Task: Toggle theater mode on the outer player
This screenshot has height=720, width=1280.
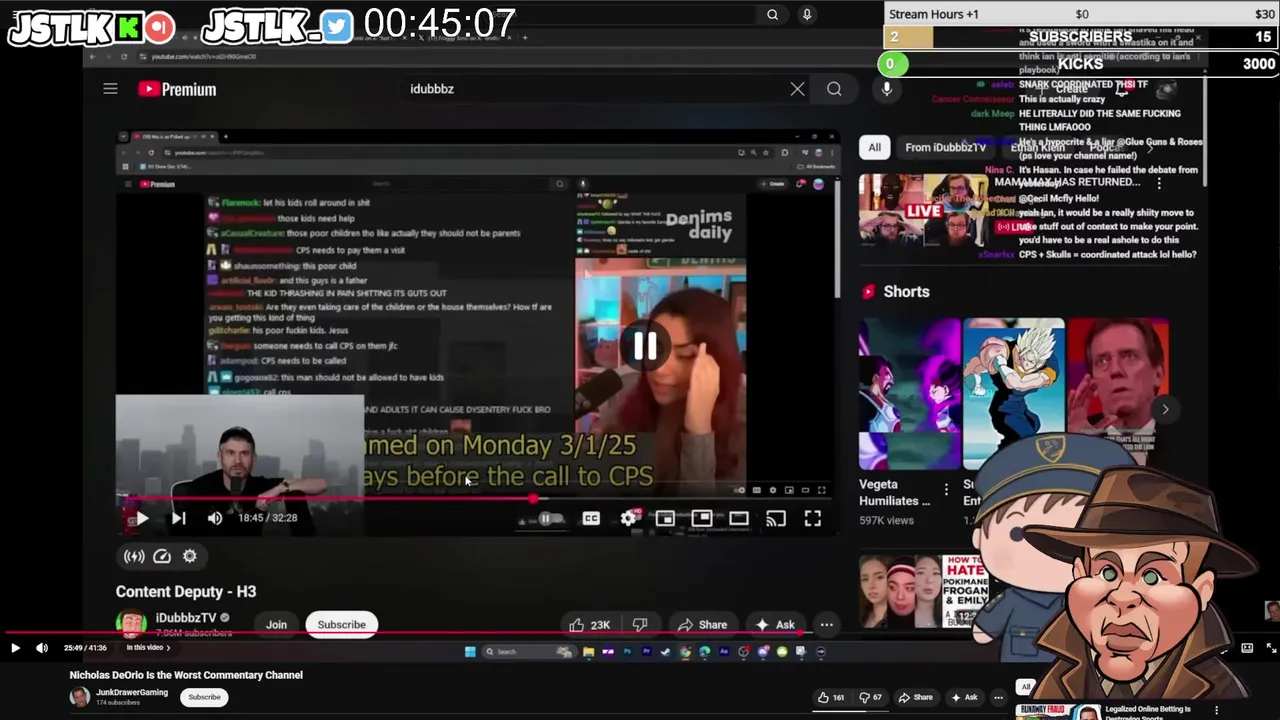Action: (1247, 648)
